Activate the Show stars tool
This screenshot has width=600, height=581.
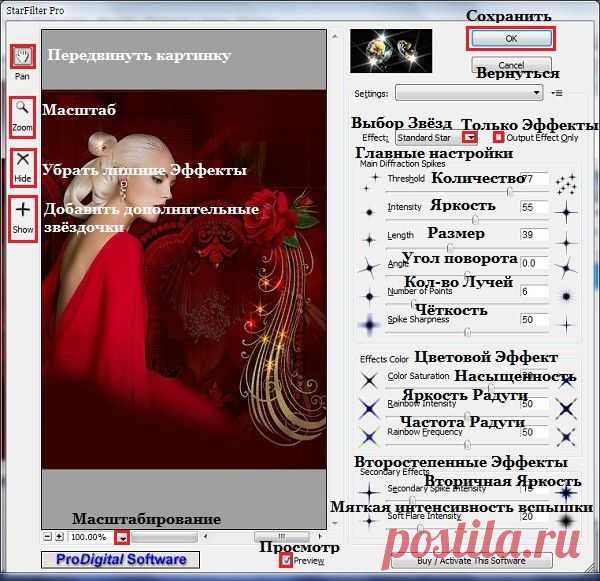pos(23,219)
